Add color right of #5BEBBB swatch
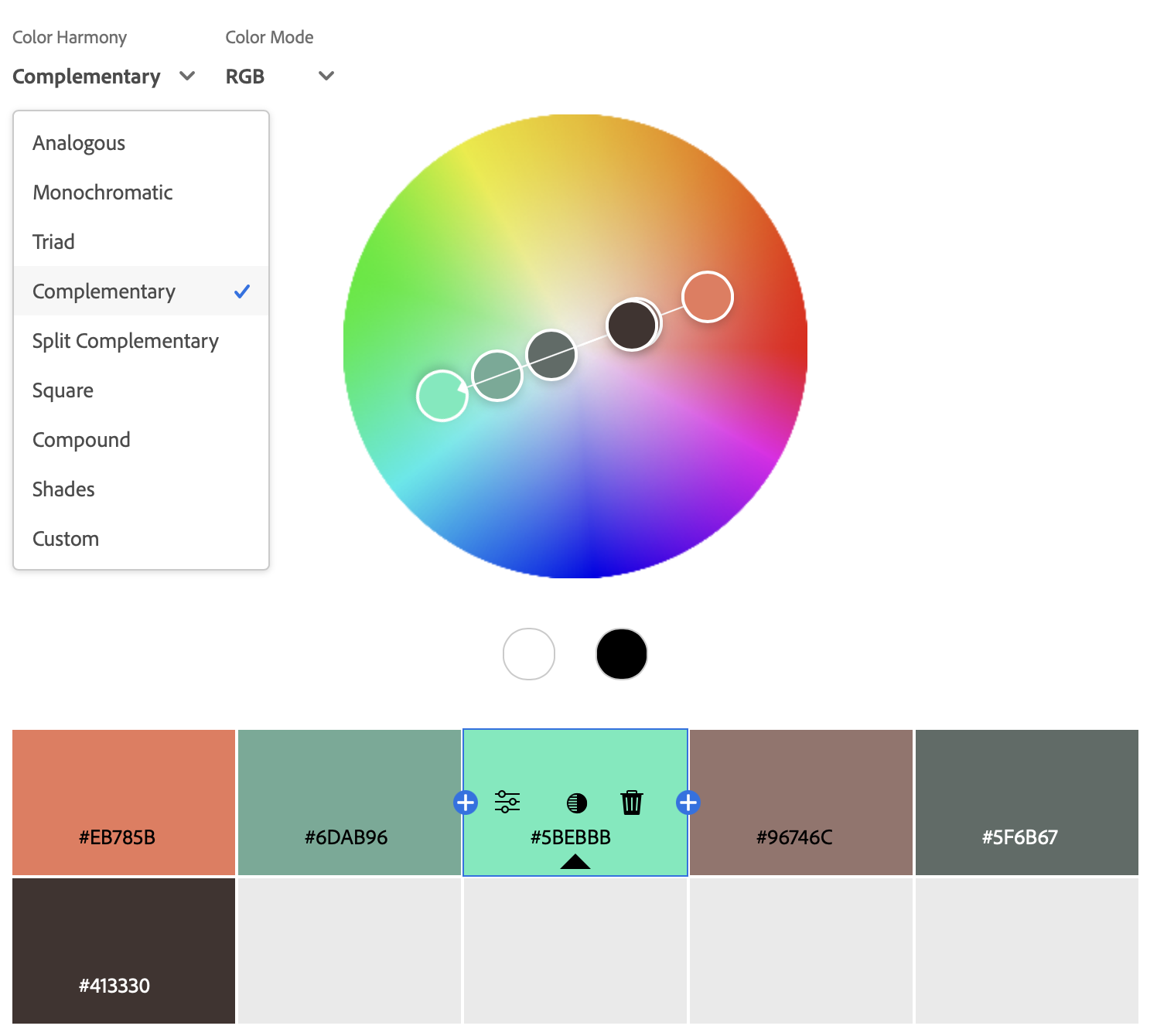This screenshot has width=1157, height=1036. point(688,803)
